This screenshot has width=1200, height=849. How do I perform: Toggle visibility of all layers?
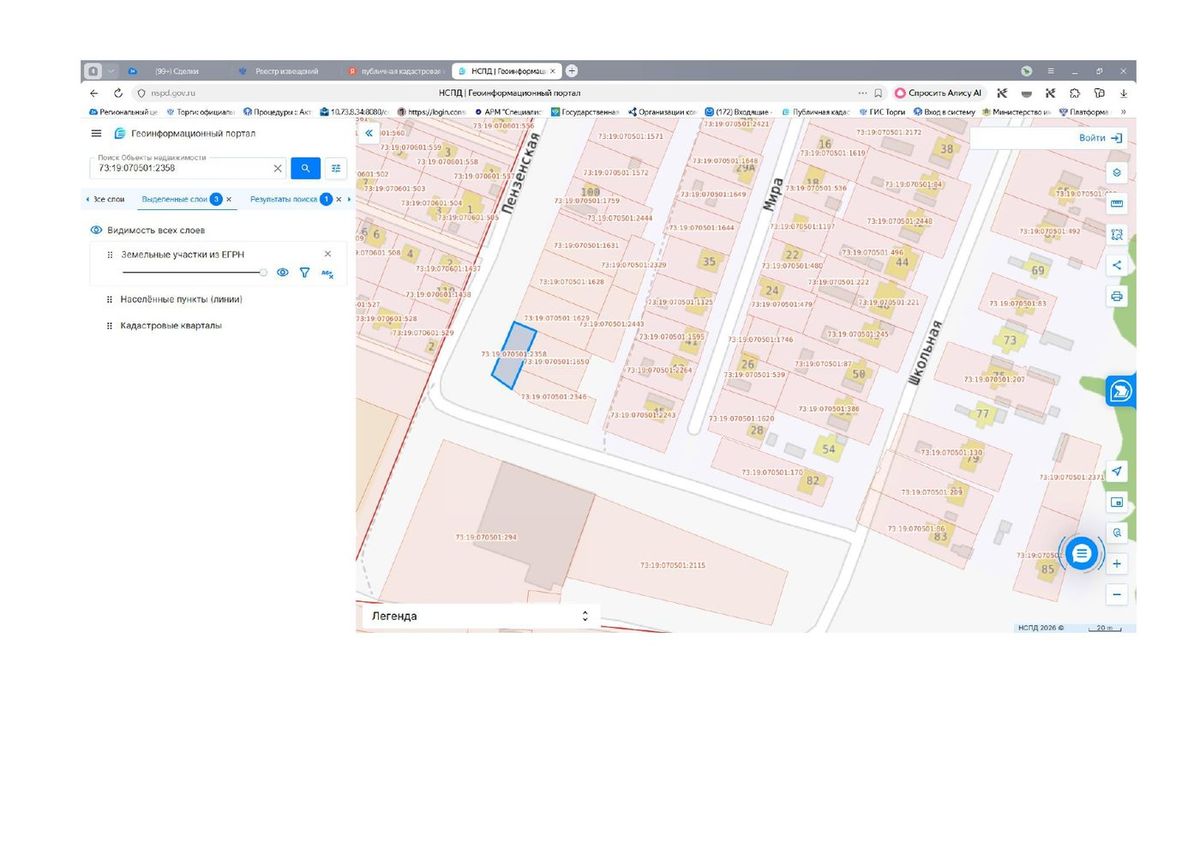coord(97,230)
